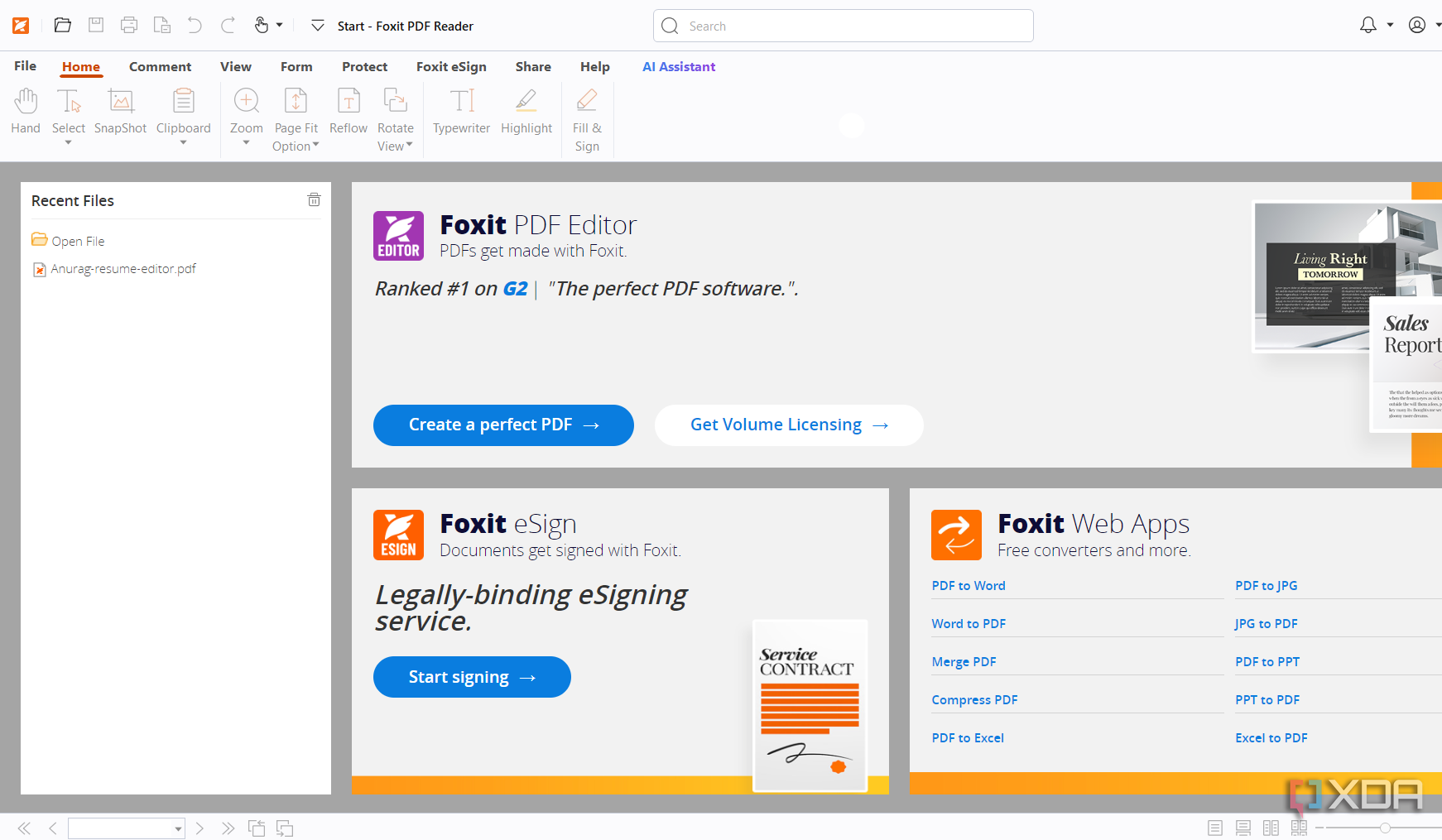Click Create a perfect PDF button
This screenshot has height=840, width=1442.
503,425
